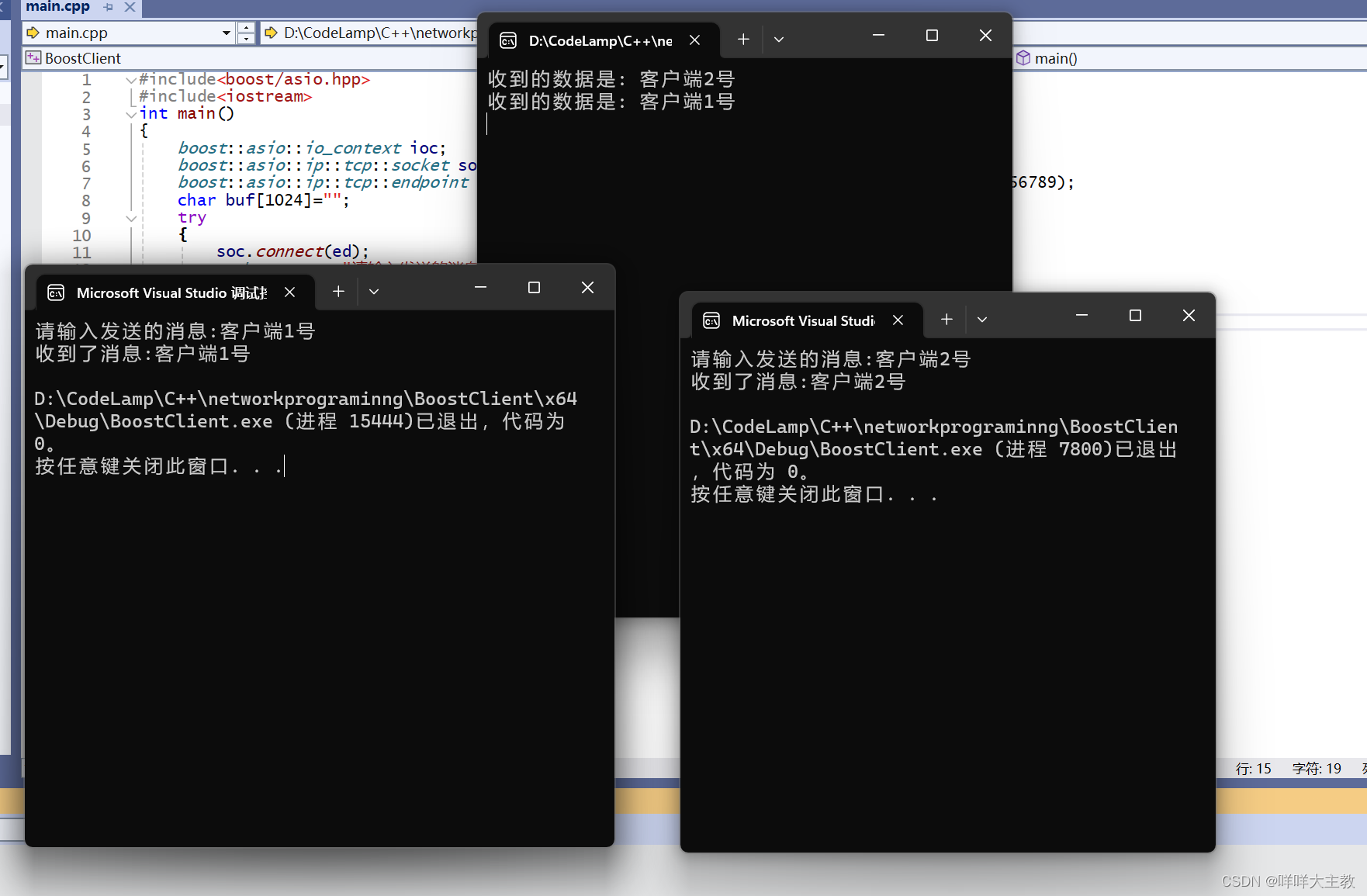Close the server console tab

tap(695, 40)
